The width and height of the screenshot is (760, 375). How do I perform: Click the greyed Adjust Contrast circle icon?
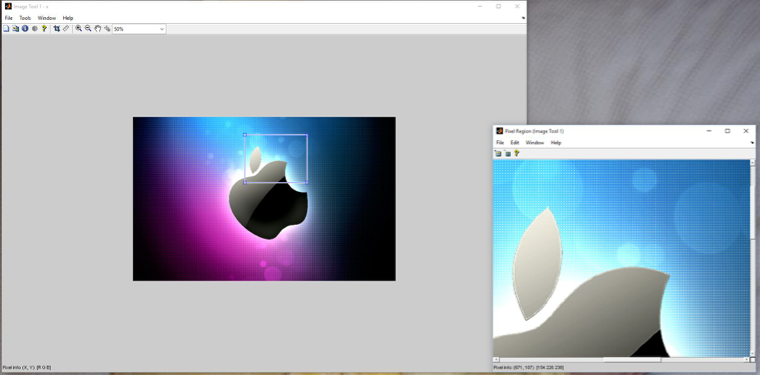(35, 29)
